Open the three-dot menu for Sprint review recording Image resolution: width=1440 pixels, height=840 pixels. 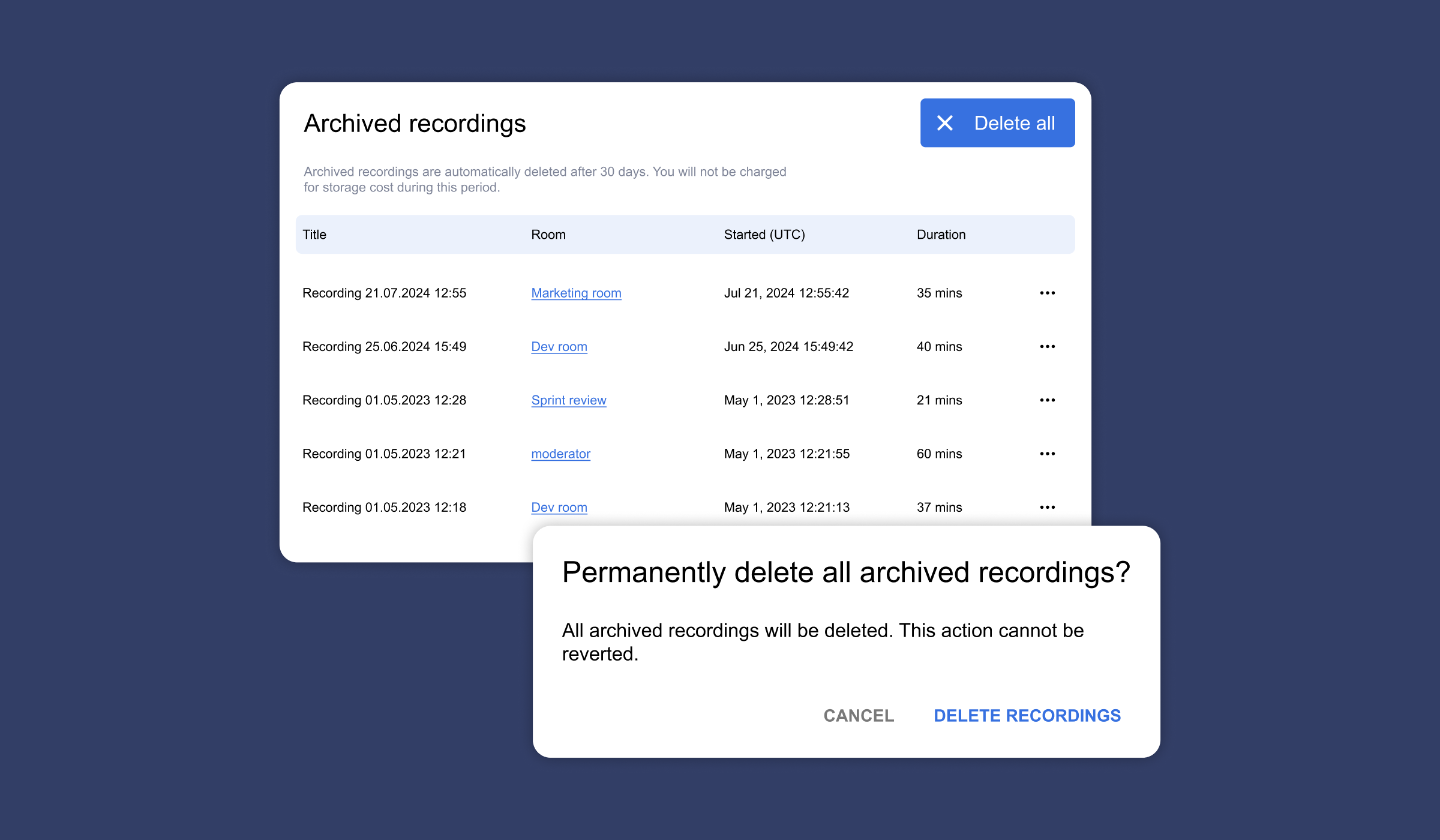tap(1047, 400)
